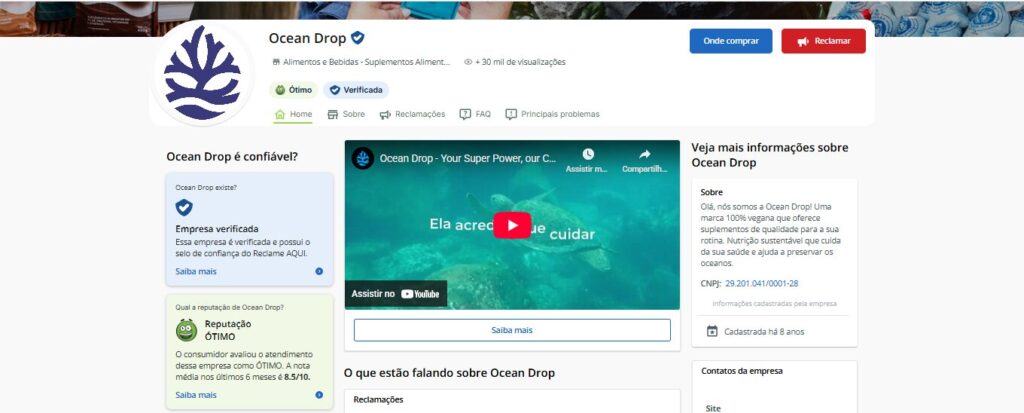Click the CNPJ number 29.201.041/0001-28
The height and width of the screenshot is (413, 1024).
(761, 284)
